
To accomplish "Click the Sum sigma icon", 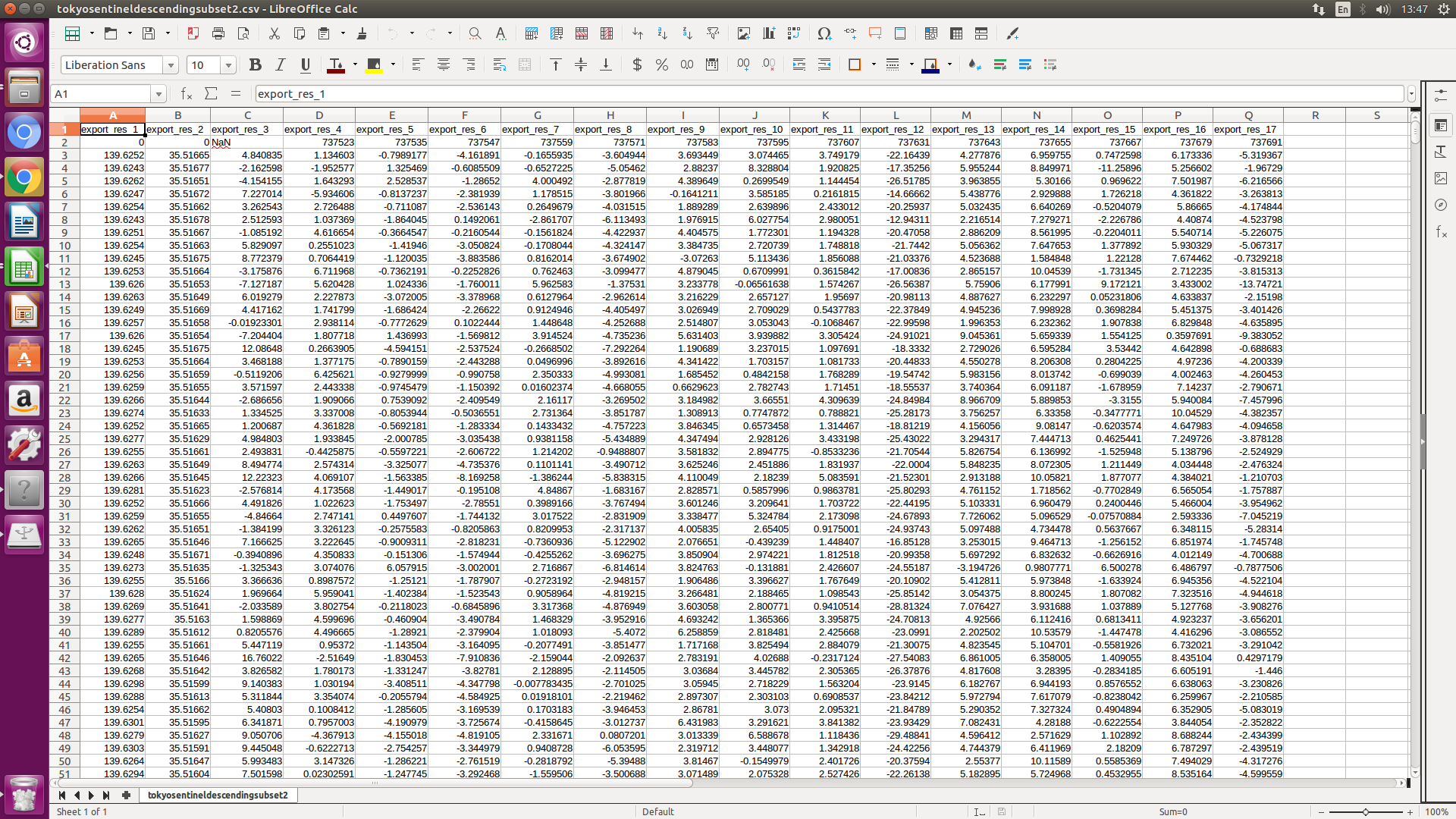I will tap(211, 94).
